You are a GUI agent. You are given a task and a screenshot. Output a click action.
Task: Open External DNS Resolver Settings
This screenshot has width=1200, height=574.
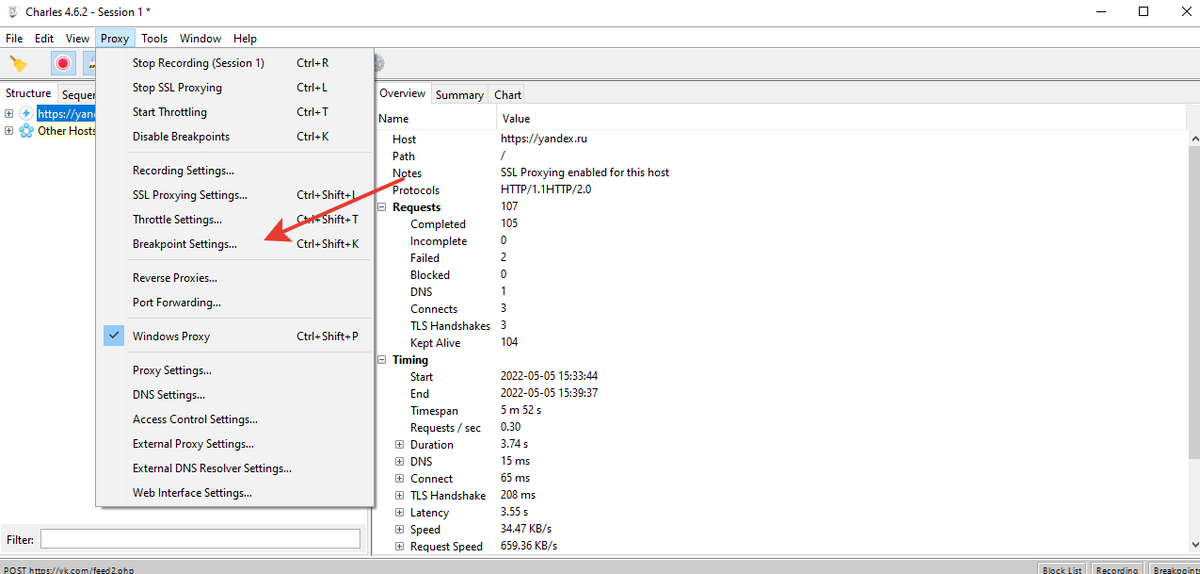point(235,468)
